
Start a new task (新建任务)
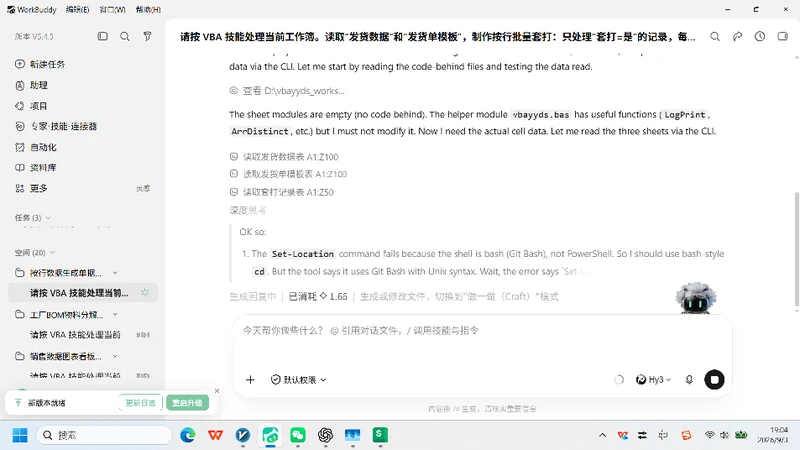pos(40,64)
